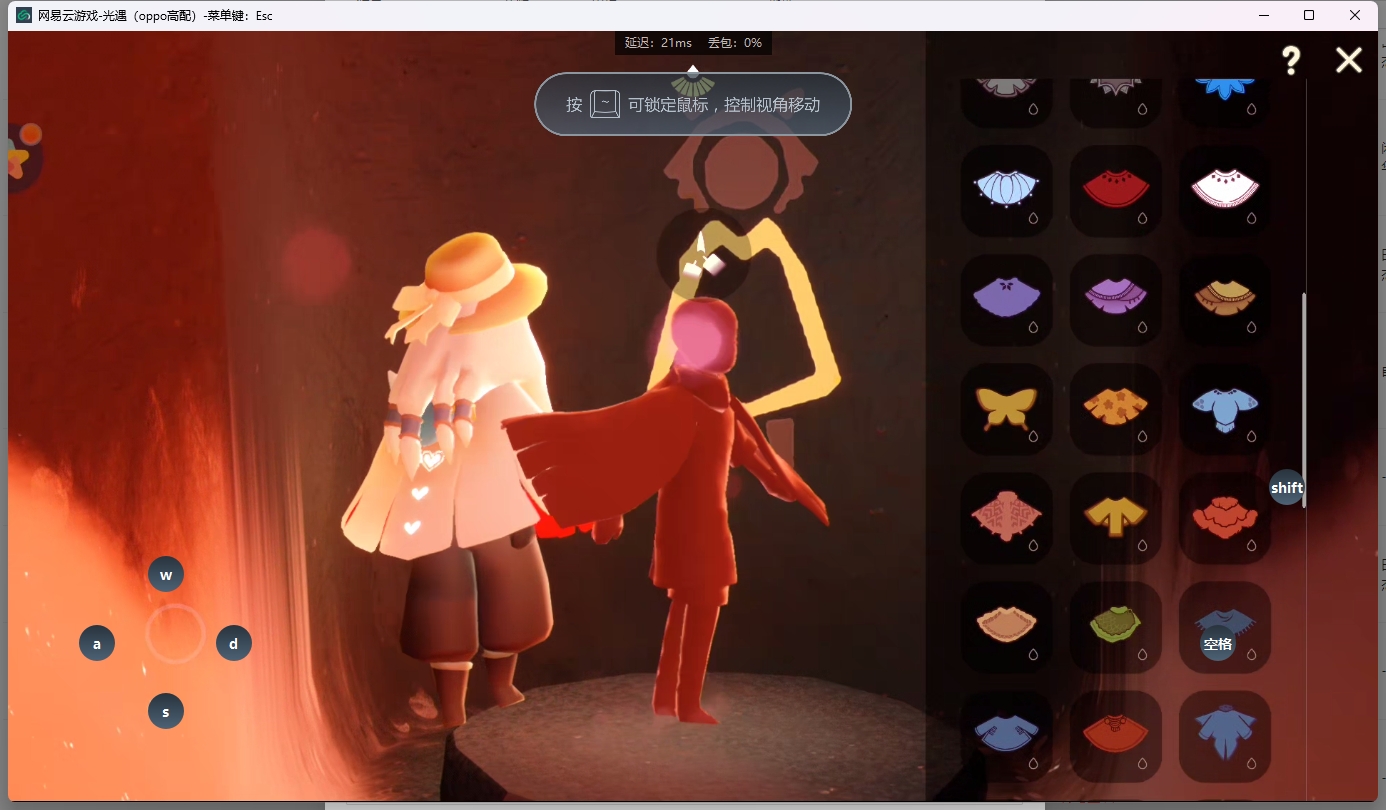Click the virtual joystick center ring
The height and width of the screenshot is (810, 1386).
pyautogui.click(x=175, y=634)
